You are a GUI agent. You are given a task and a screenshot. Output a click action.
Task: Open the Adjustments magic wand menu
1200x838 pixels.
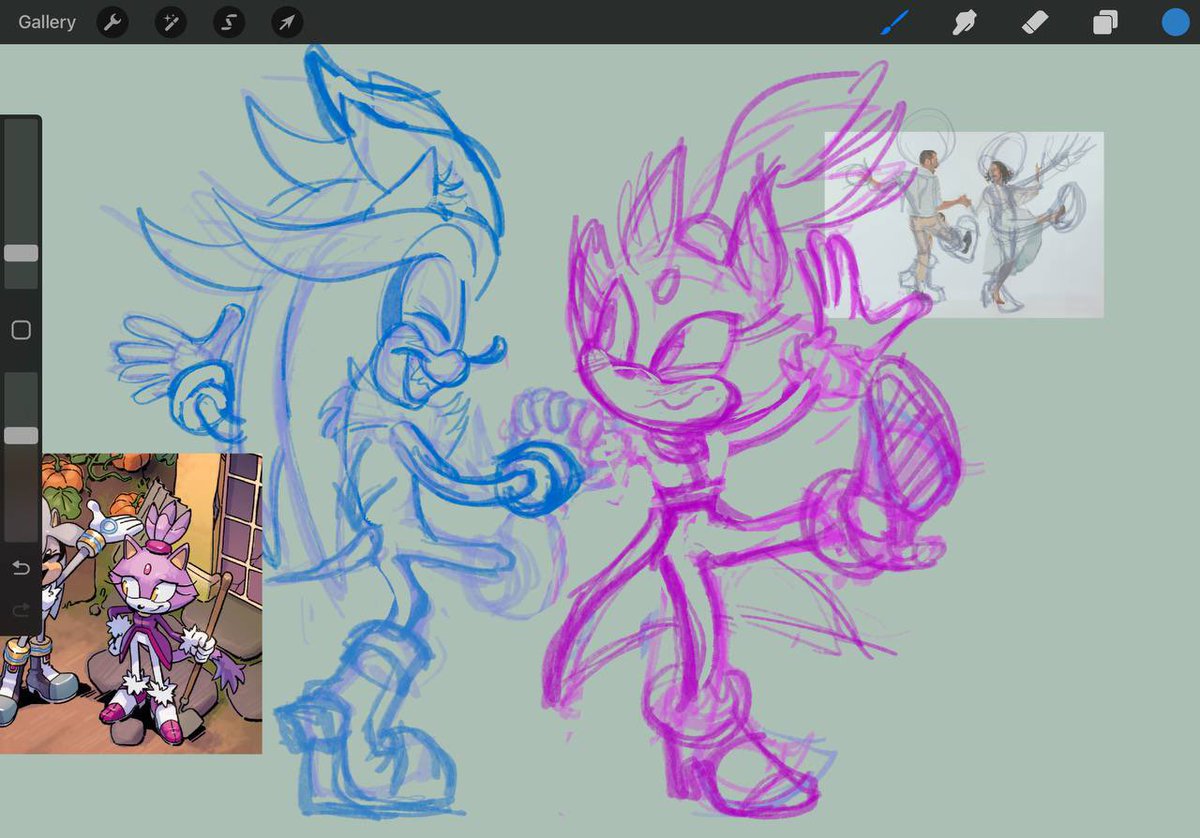171,22
